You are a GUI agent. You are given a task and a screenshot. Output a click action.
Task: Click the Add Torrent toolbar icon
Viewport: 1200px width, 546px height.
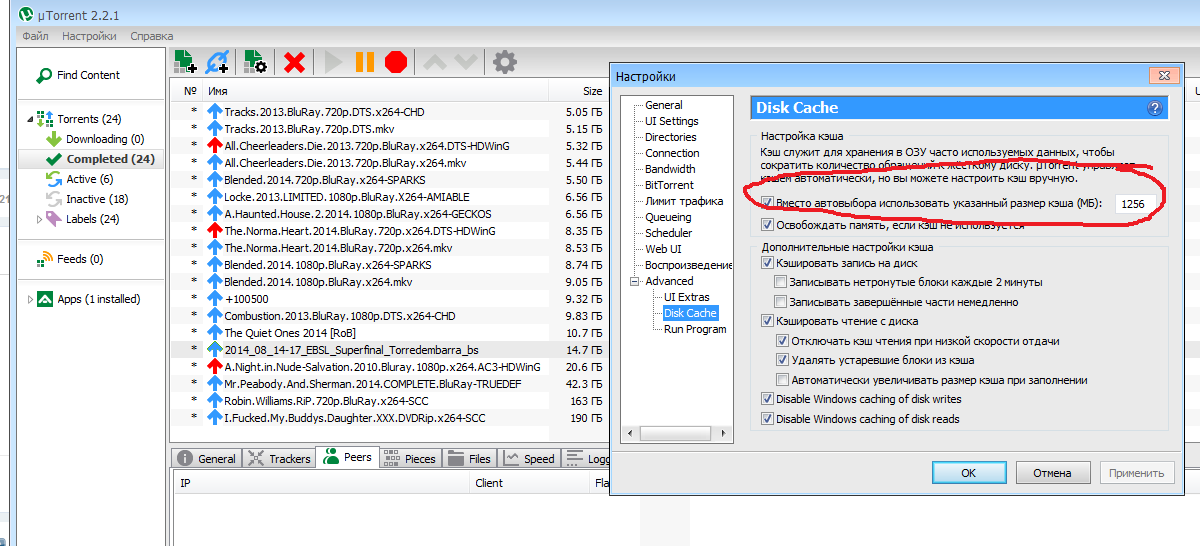pos(184,62)
